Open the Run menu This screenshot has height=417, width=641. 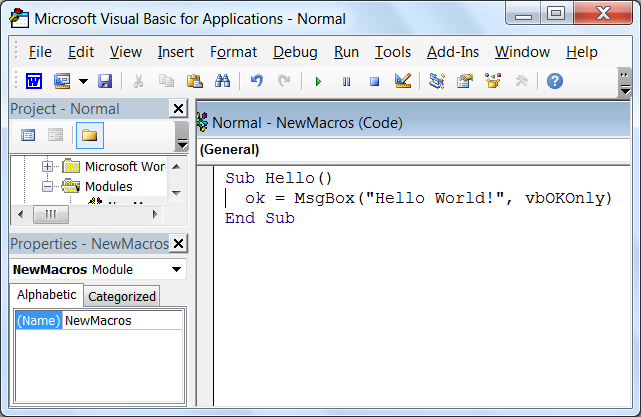(x=346, y=52)
